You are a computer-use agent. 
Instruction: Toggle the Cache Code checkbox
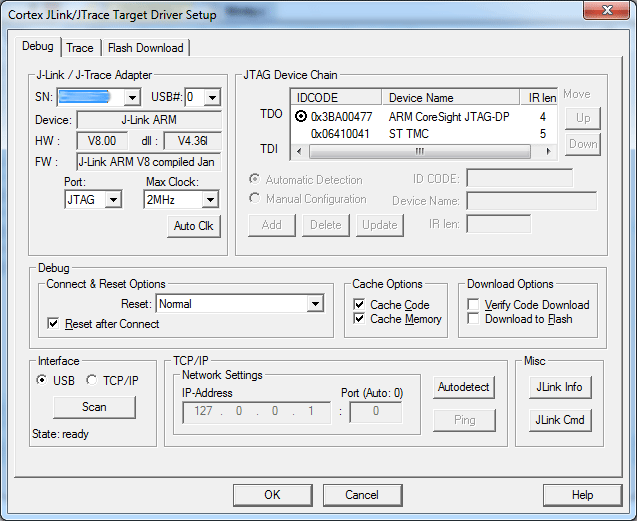pyautogui.click(x=359, y=304)
